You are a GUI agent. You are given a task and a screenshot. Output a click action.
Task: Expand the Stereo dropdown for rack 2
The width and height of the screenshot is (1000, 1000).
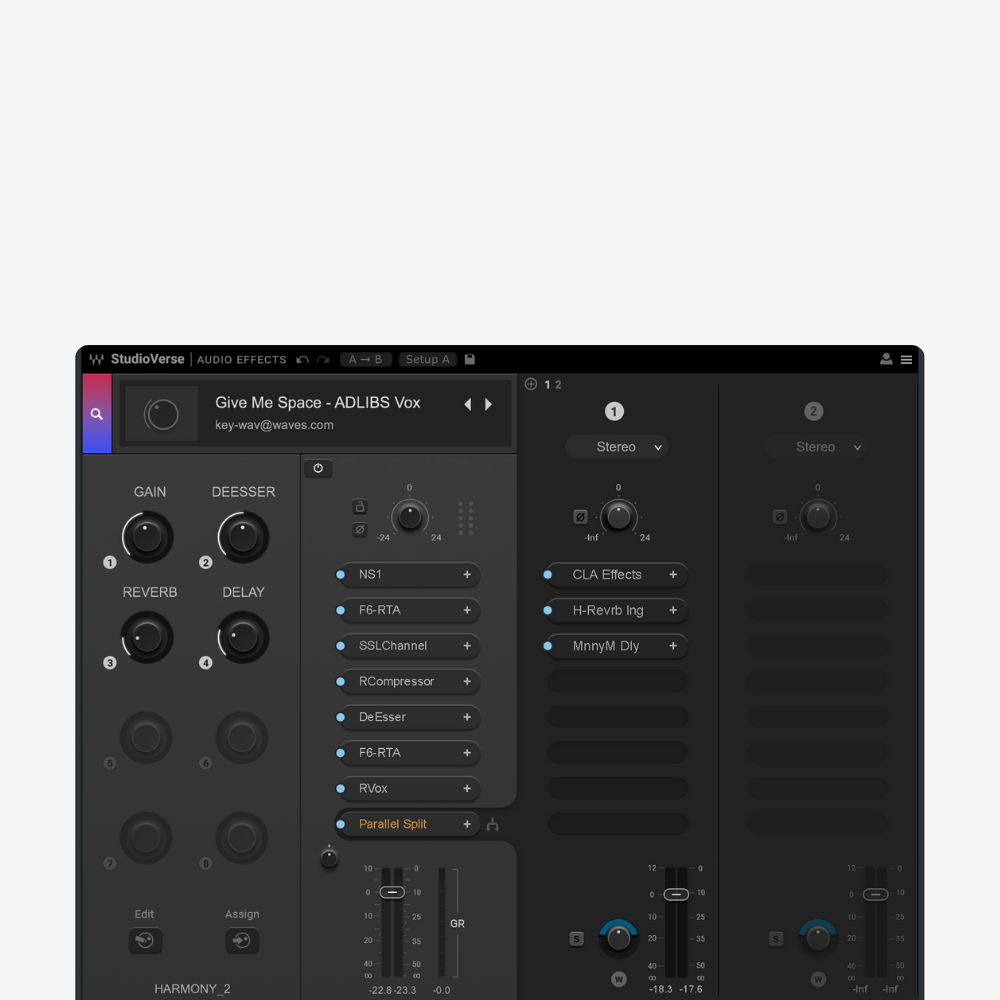tap(815, 447)
